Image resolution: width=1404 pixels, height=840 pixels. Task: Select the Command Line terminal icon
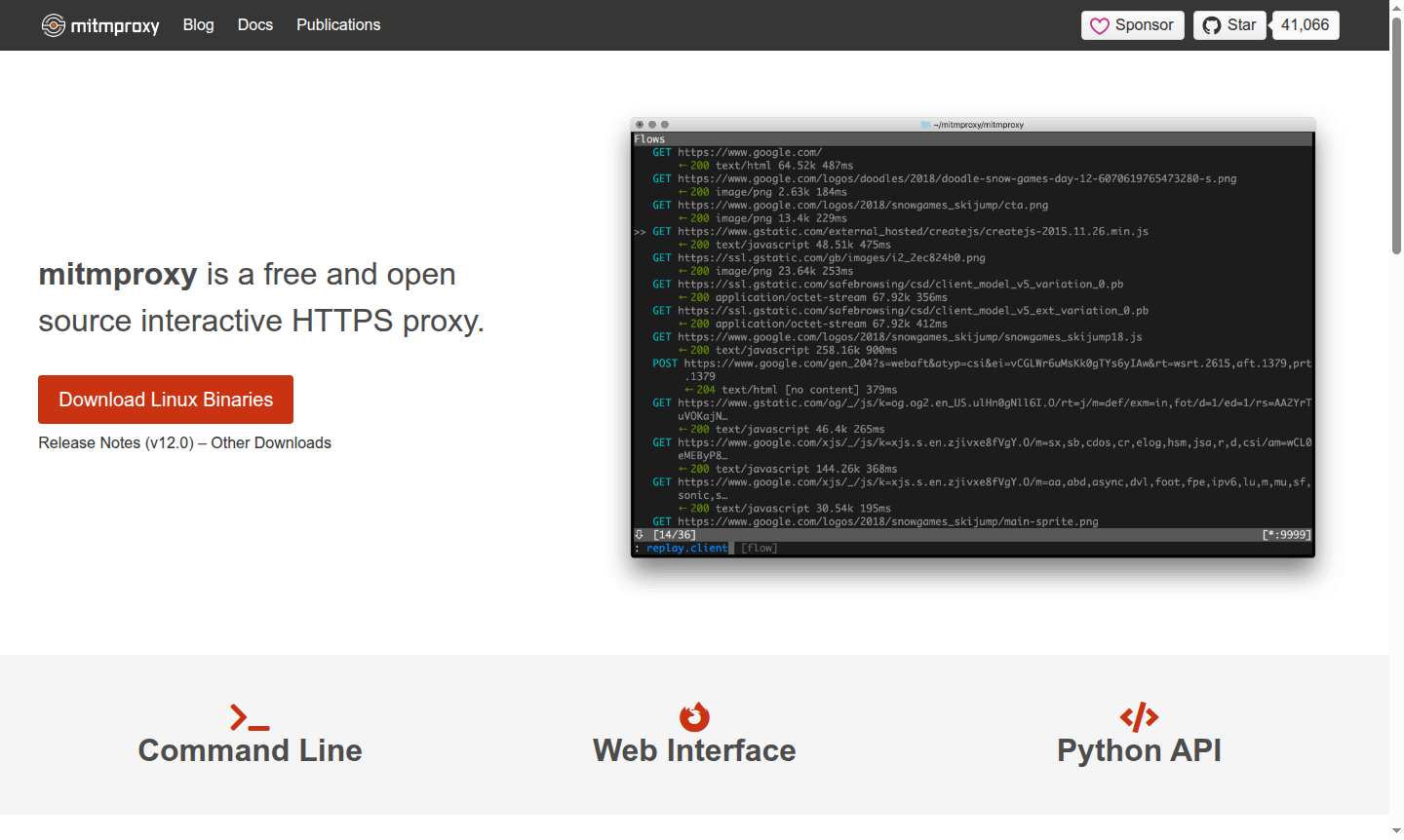250,716
